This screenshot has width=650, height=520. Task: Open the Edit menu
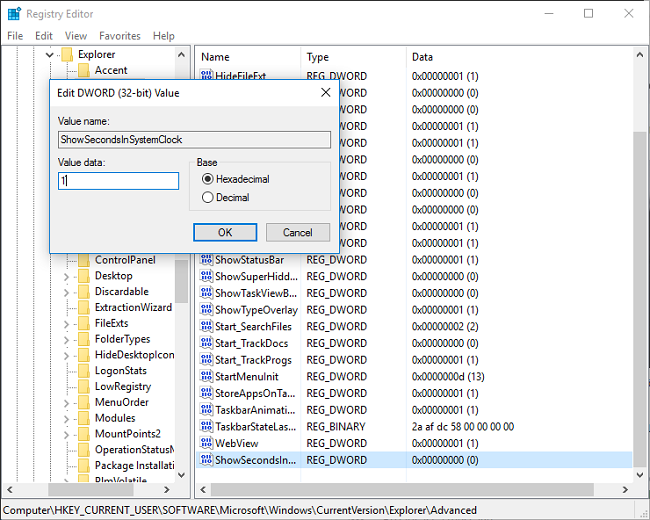click(44, 36)
